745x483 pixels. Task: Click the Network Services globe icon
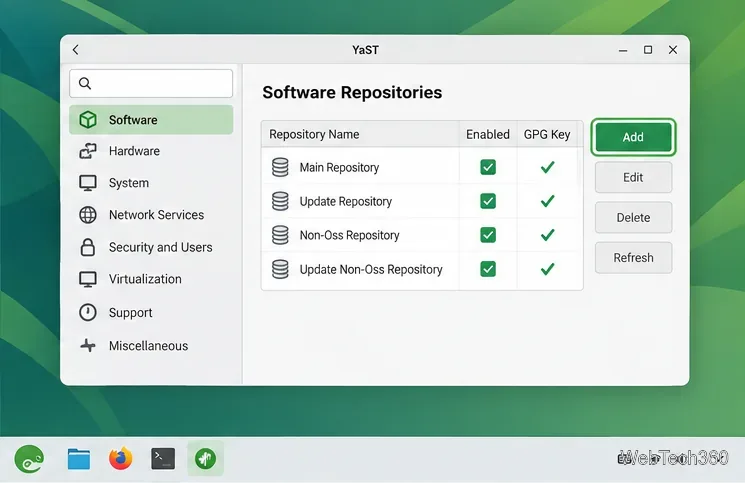click(88, 215)
